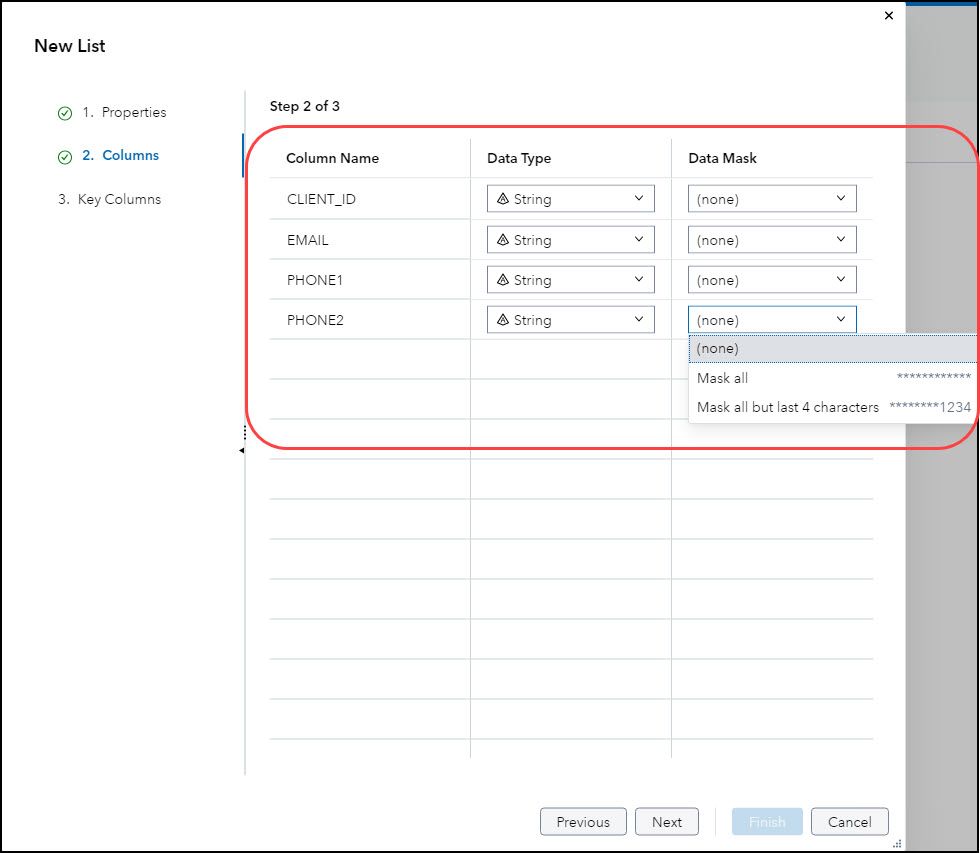980x853 pixels.
Task: Cancel the New List dialog
Action: (849, 821)
